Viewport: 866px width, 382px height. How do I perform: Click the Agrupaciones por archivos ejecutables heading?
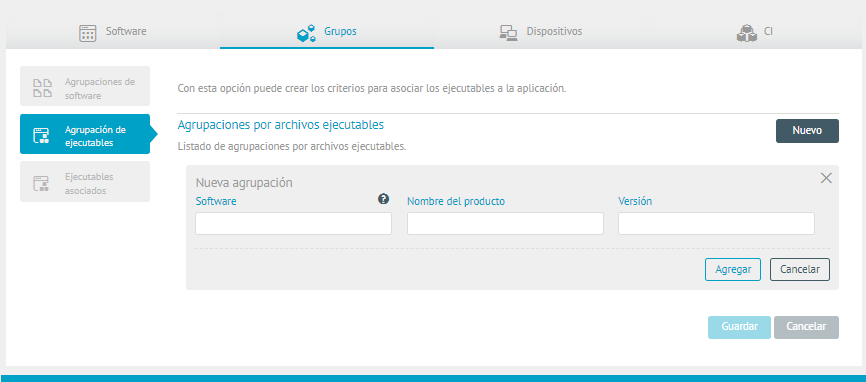(281, 125)
